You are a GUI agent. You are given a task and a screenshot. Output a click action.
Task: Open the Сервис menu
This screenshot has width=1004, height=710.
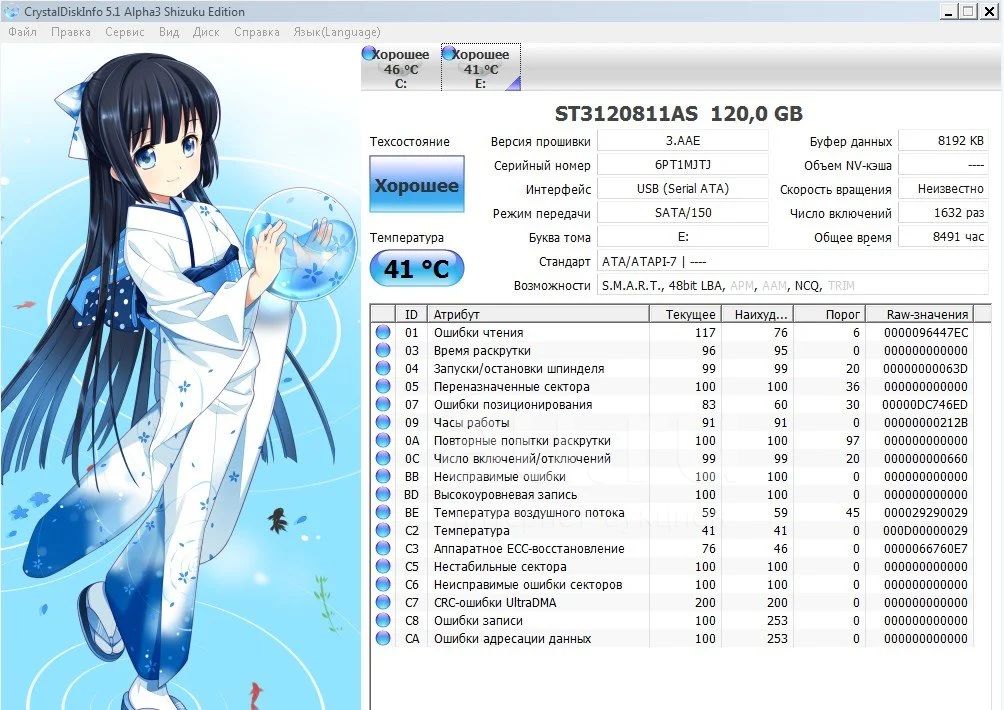pos(124,31)
